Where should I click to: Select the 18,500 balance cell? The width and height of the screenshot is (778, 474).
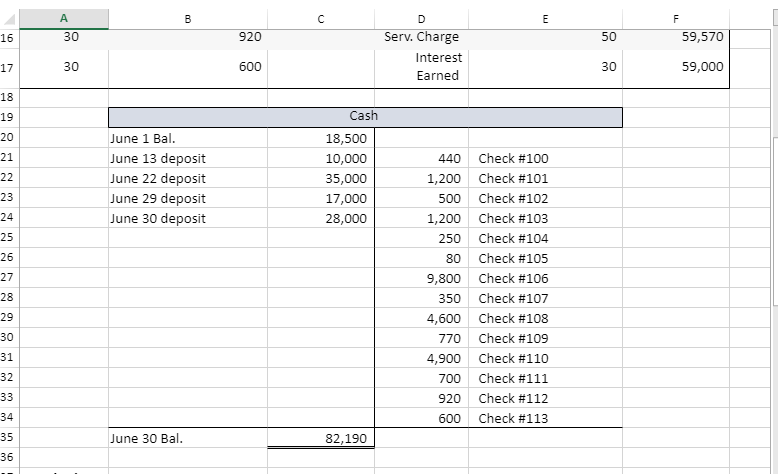click(321, 138)
